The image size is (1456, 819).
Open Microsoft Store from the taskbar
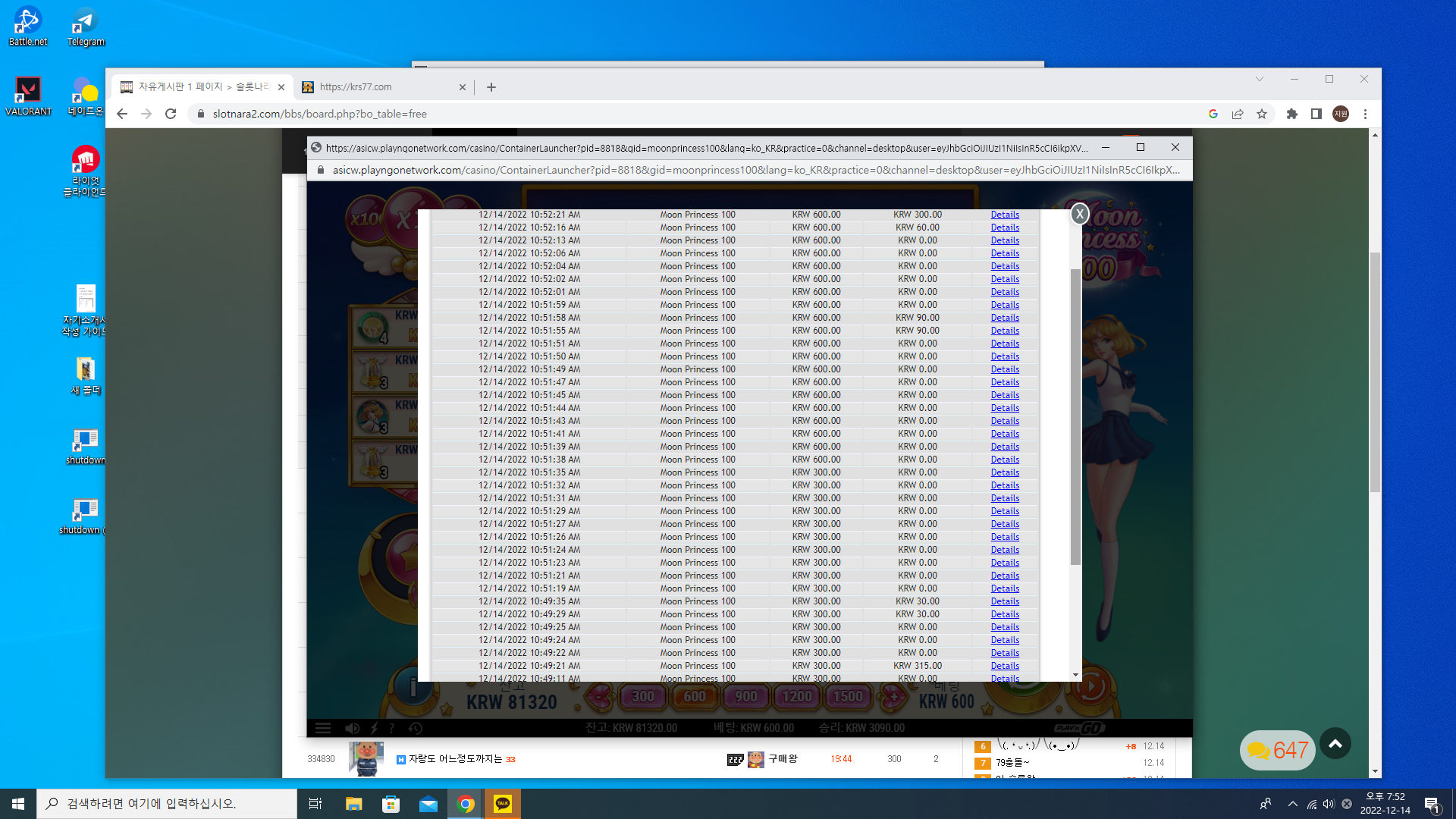[x=391, y=804]
